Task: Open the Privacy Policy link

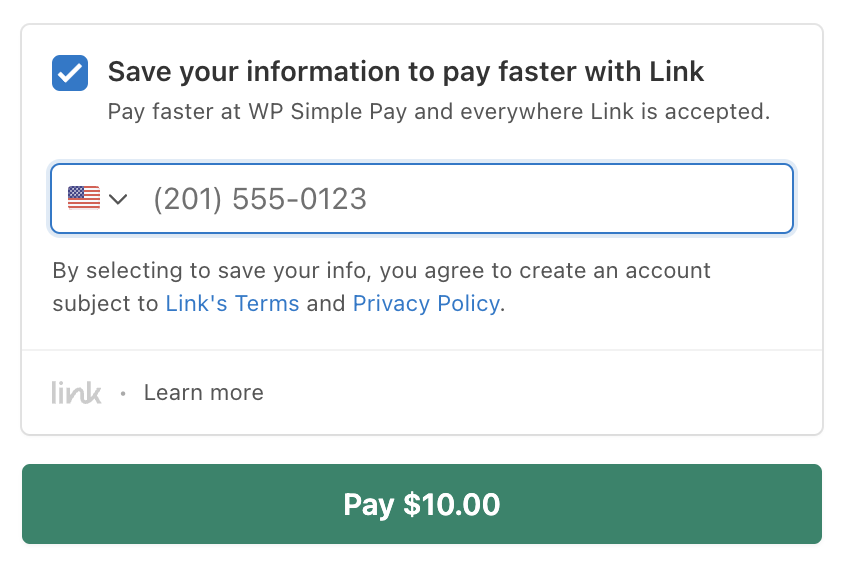Action: (426, 304)
